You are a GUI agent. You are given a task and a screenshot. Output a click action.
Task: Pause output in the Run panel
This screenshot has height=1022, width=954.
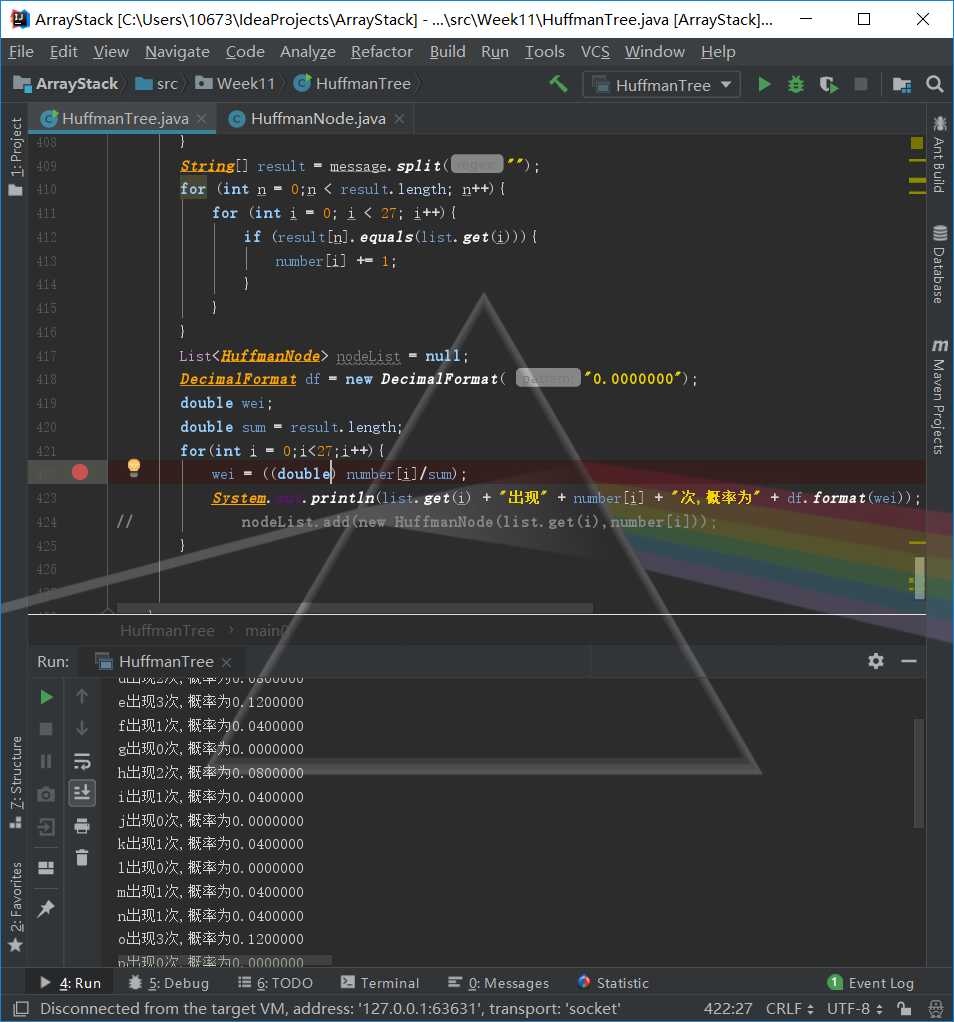tap(46, 761)
